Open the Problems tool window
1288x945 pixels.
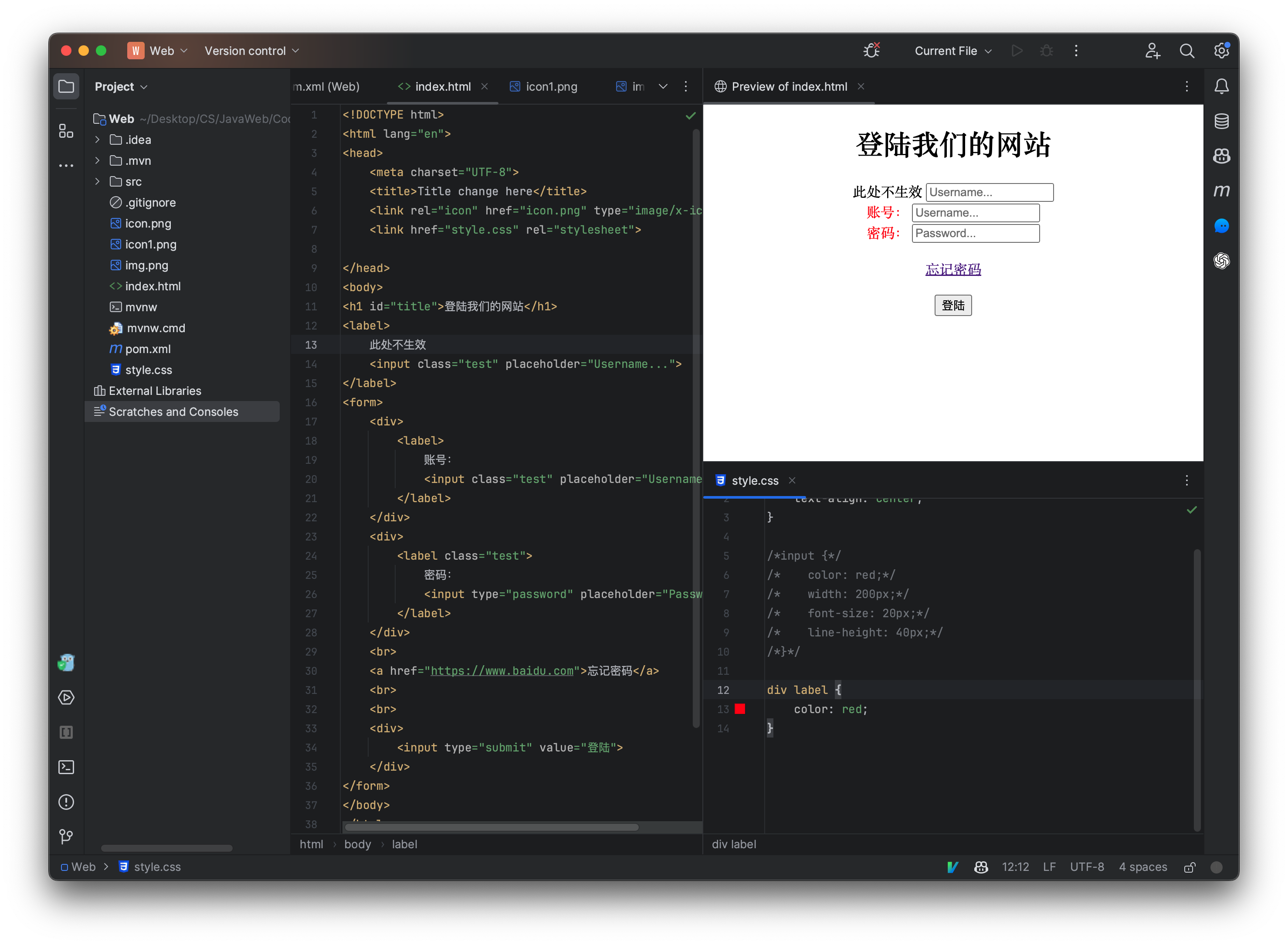tap(66, 802)
